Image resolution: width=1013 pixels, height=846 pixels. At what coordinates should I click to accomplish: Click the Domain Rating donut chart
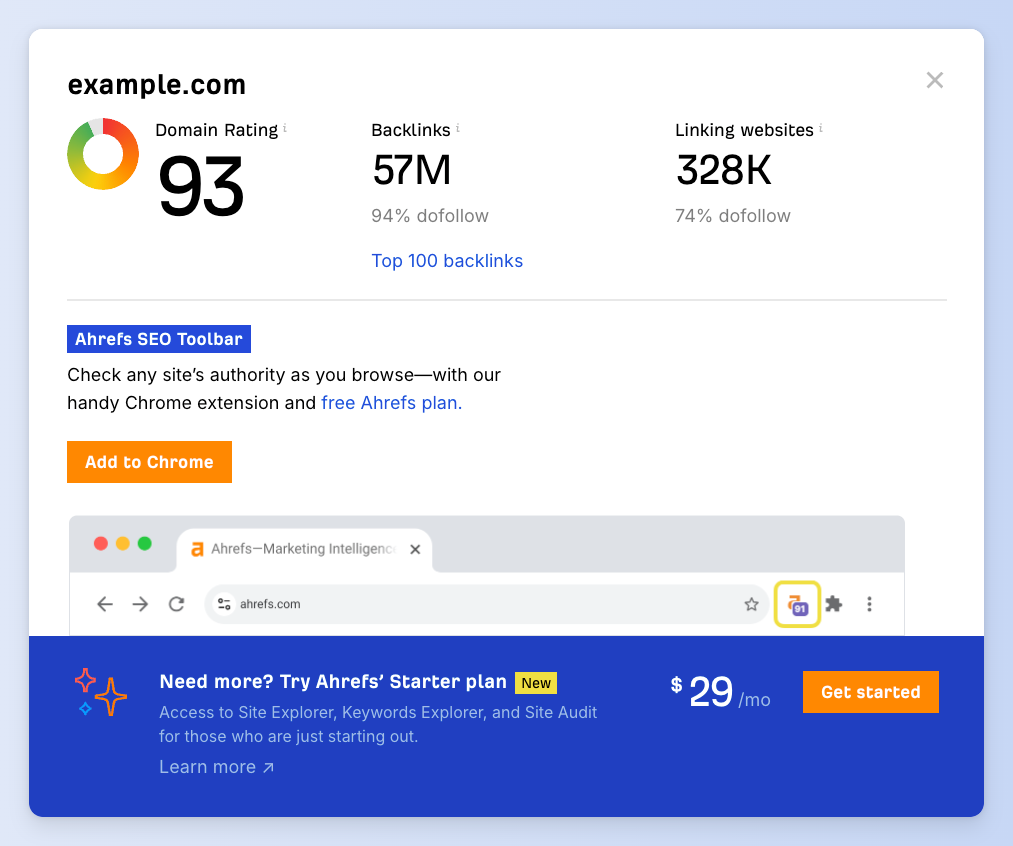(x=103, y=154)
